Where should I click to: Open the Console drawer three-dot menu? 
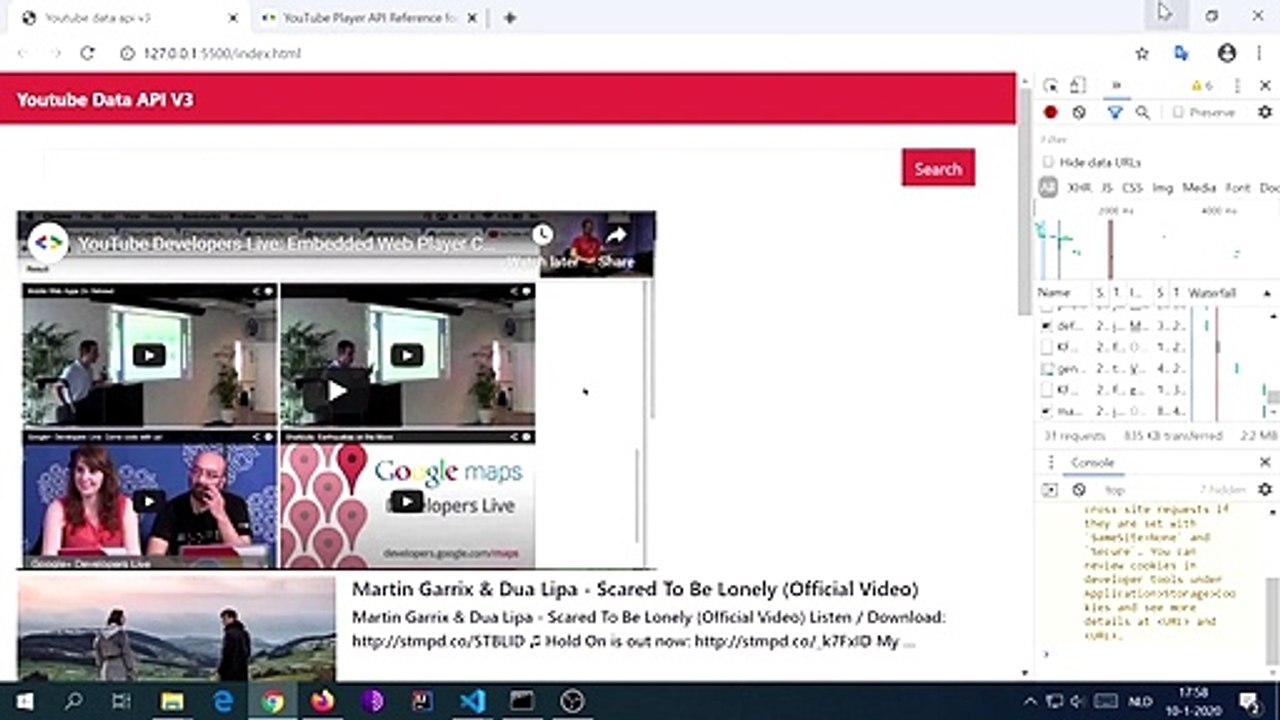pyautogui.click(x=1050, y=462)
